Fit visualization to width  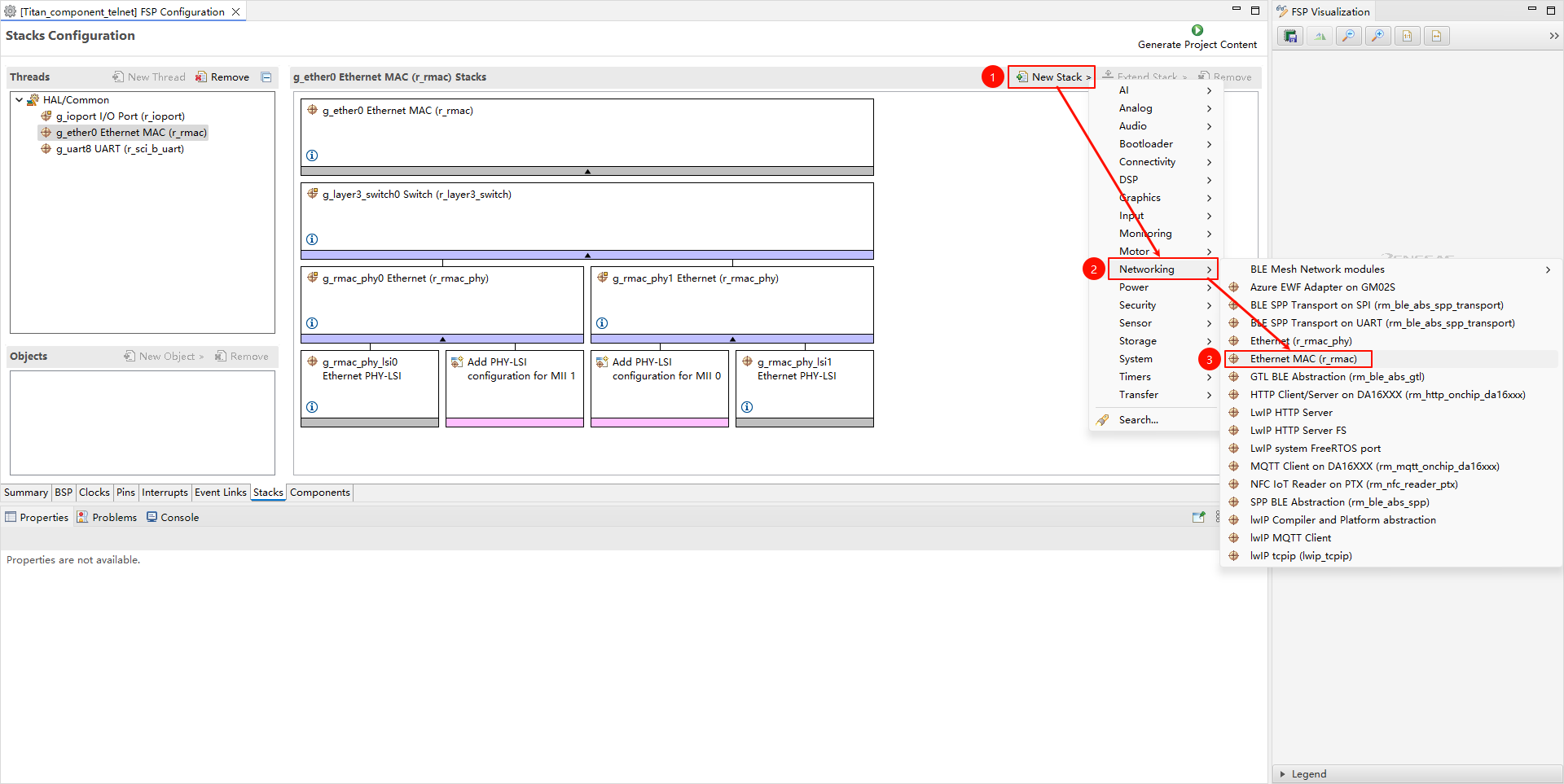pyautogui.click(x=1436, y=36)
